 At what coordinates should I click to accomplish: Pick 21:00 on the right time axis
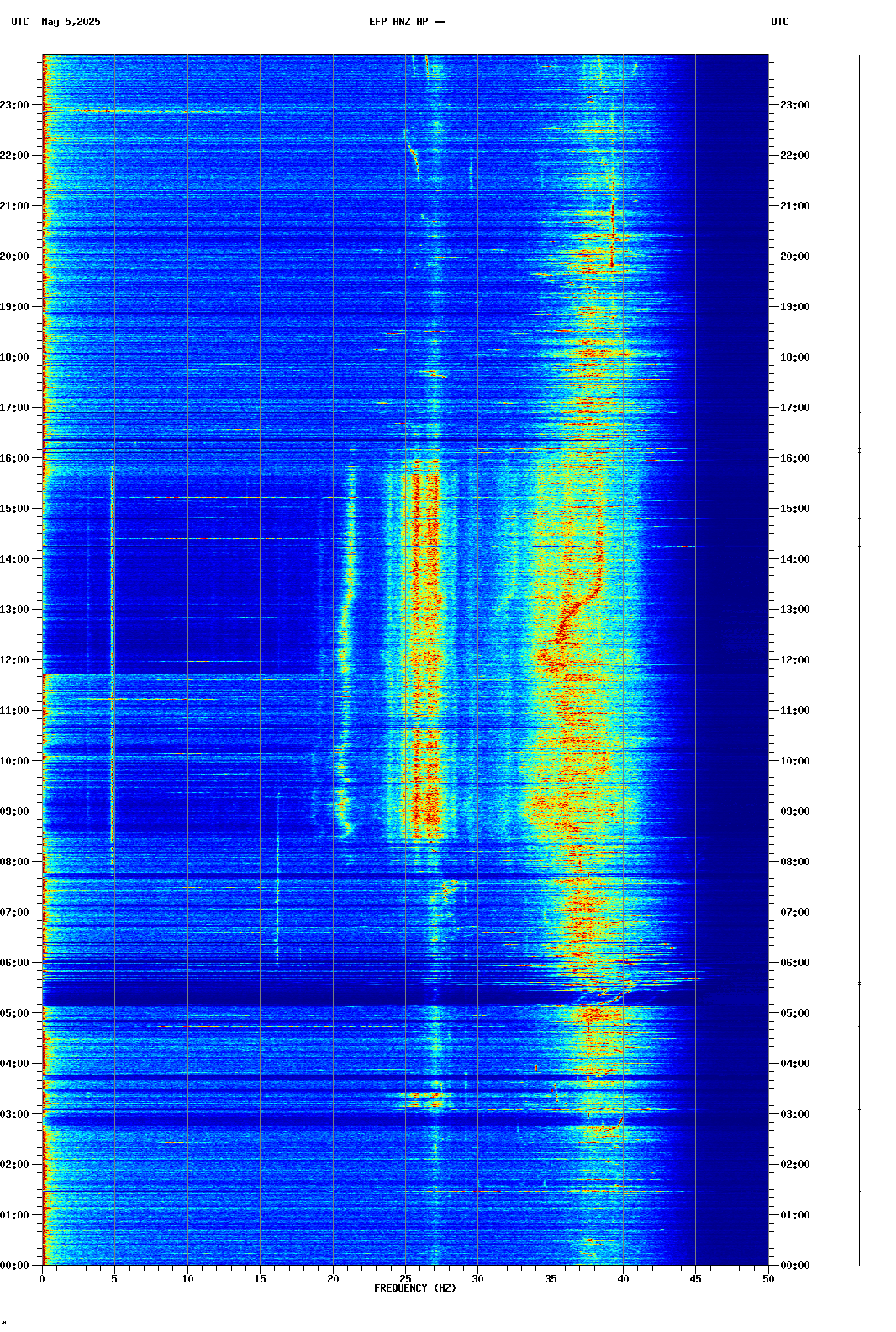795,206
